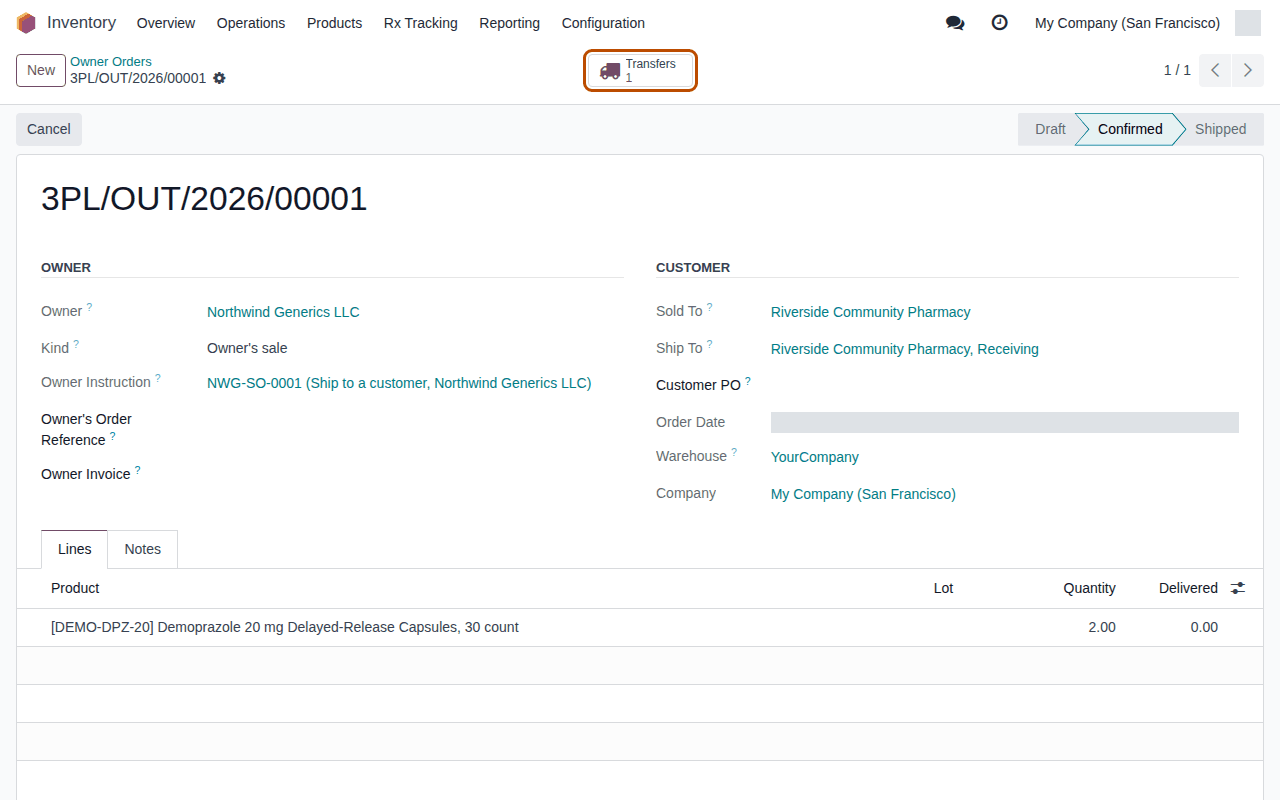Show help tooltip for Owner's Order Reference
Screen dimensions: 1280x800
pyautogui.click(x=113, y=436)
